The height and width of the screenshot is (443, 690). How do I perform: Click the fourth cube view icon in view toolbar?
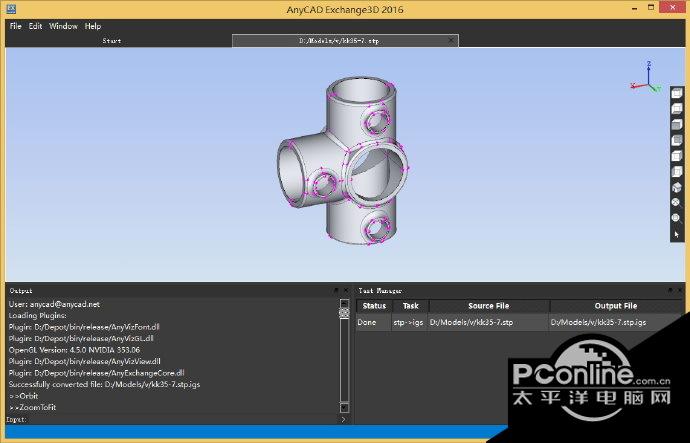677,141
